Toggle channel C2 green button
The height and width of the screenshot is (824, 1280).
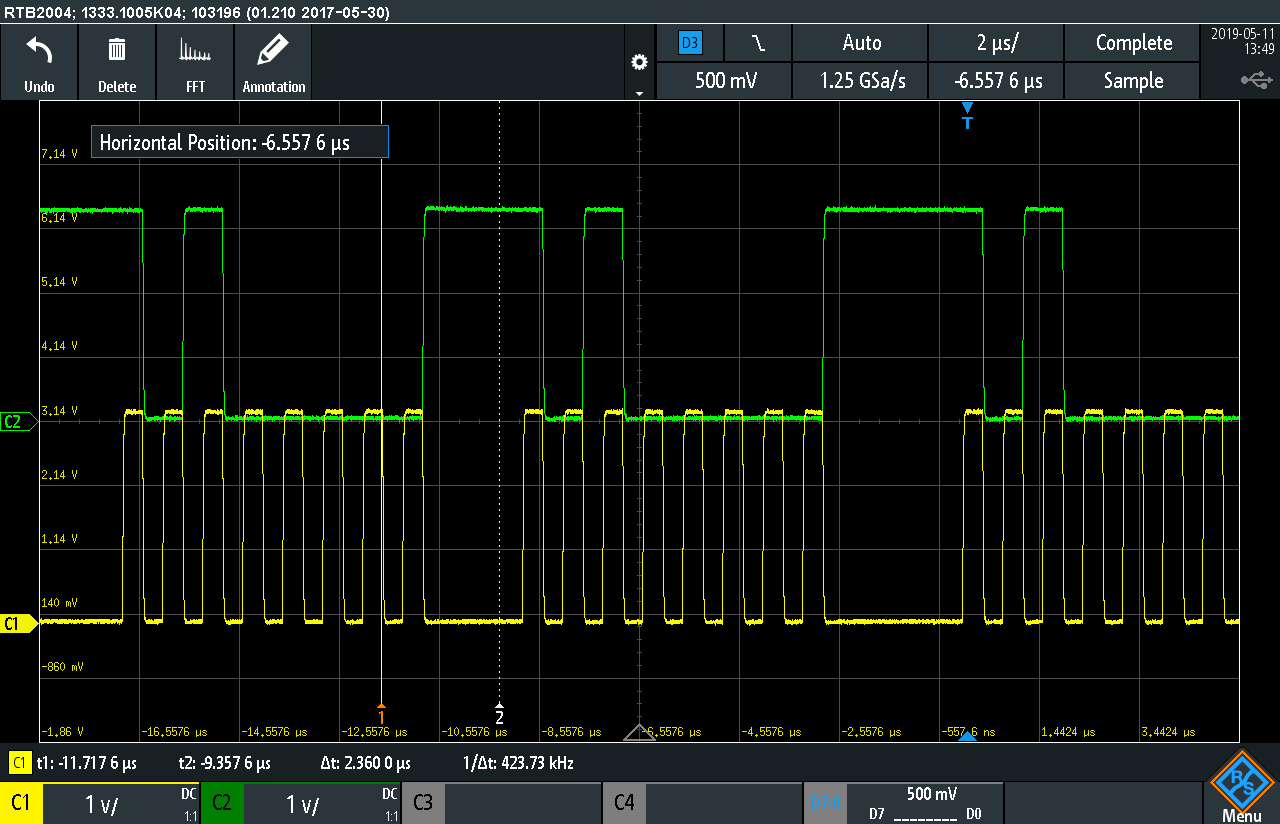point(222,803)
